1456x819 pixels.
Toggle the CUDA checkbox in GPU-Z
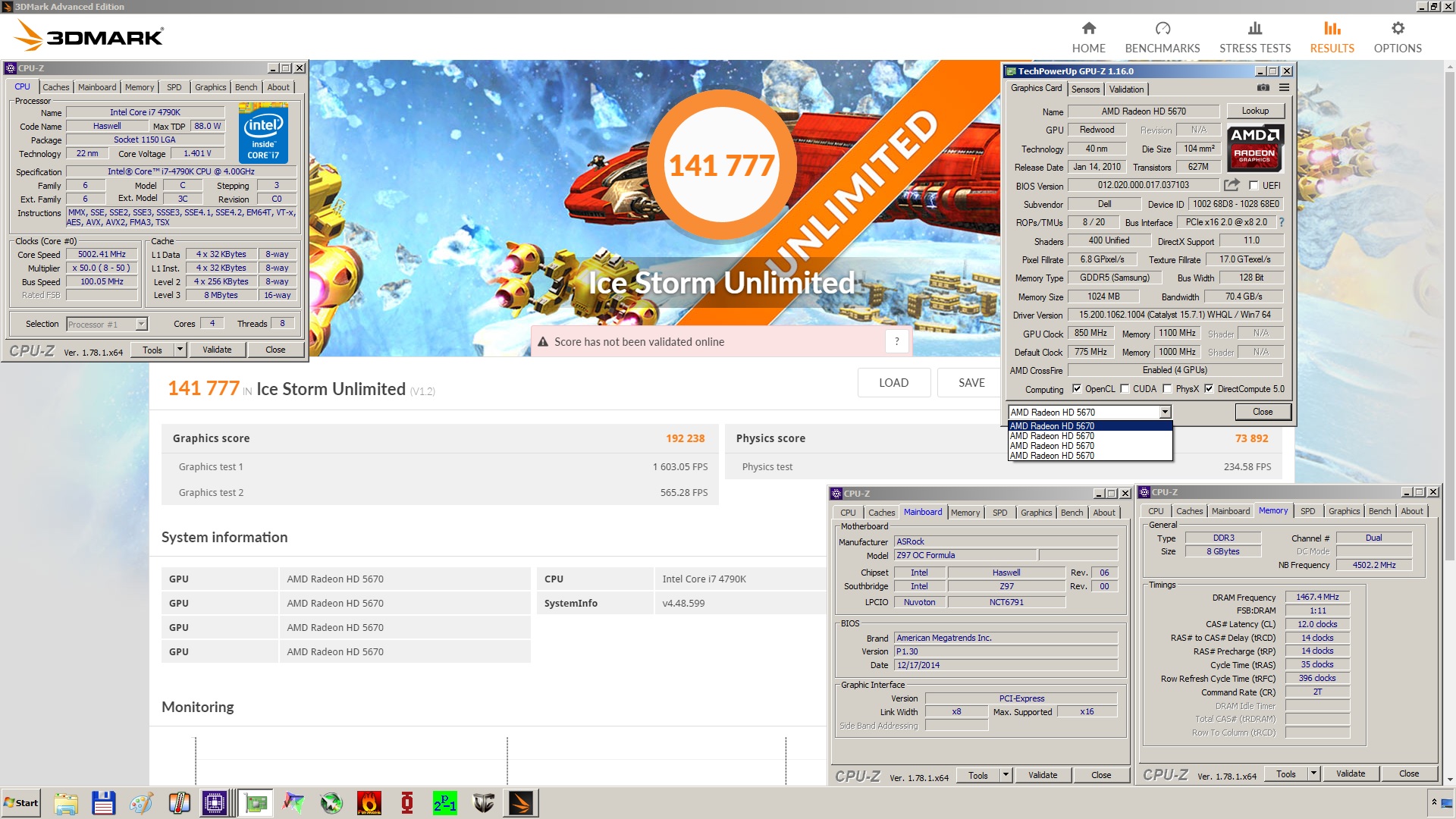pos(1125,389)
